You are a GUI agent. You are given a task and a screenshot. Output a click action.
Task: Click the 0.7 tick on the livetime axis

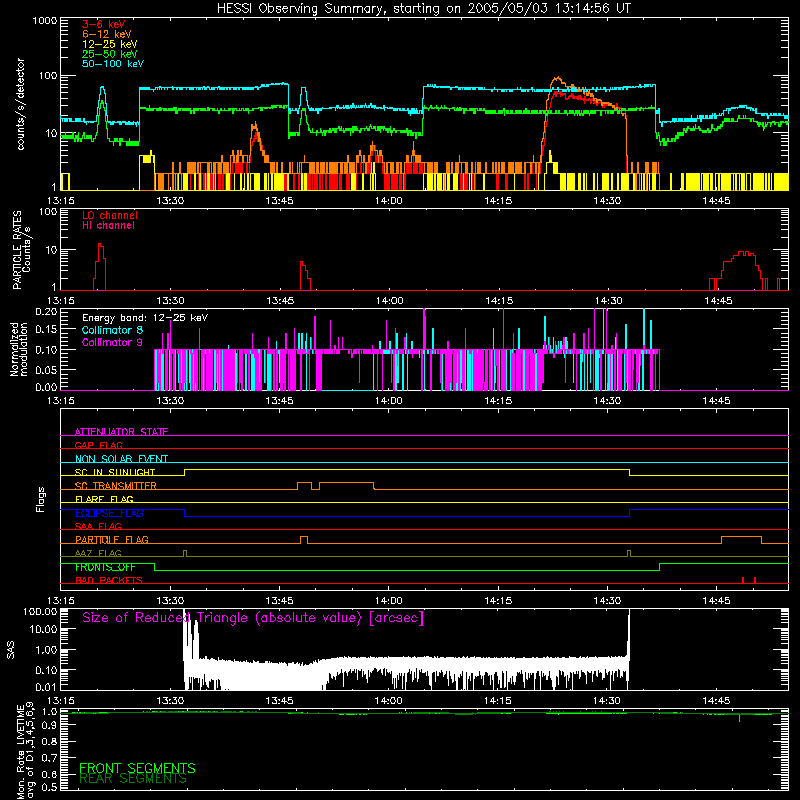pos(49,757)
